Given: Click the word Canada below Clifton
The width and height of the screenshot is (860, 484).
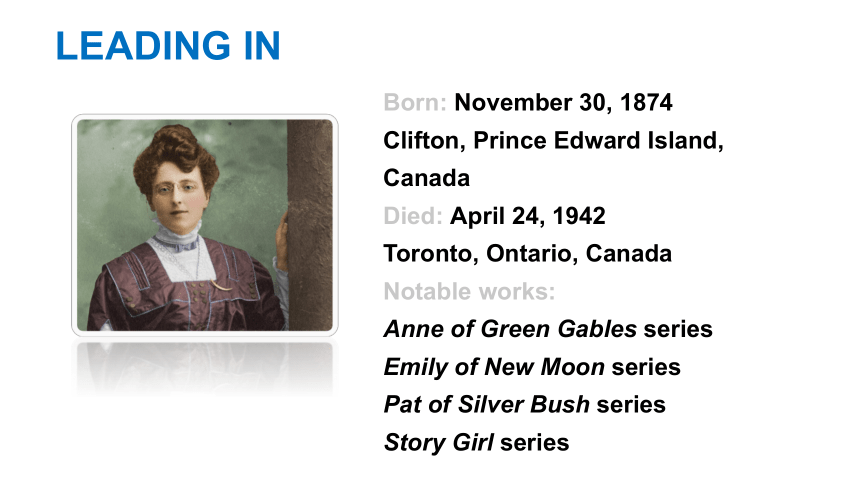Looking at the screenshot, I should point(427,178).
